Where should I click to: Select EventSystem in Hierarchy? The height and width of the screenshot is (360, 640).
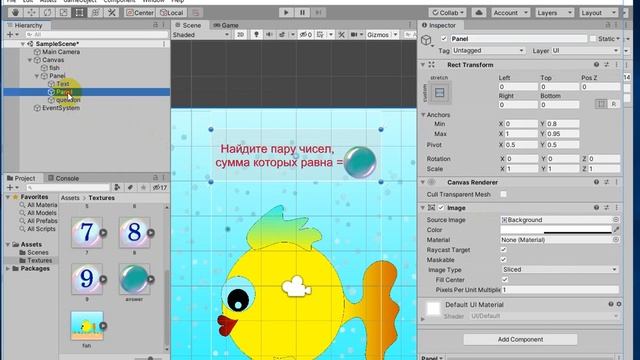61,108
